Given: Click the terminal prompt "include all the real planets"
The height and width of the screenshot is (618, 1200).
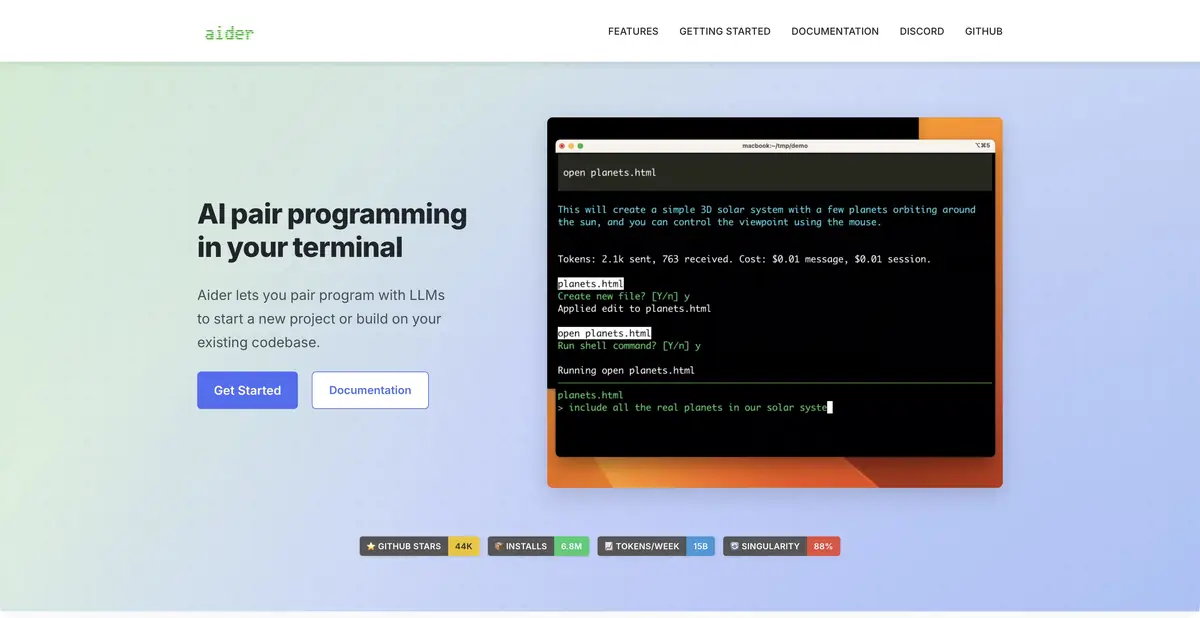Looking at the screenshot, I should click(x=695, y=408).
